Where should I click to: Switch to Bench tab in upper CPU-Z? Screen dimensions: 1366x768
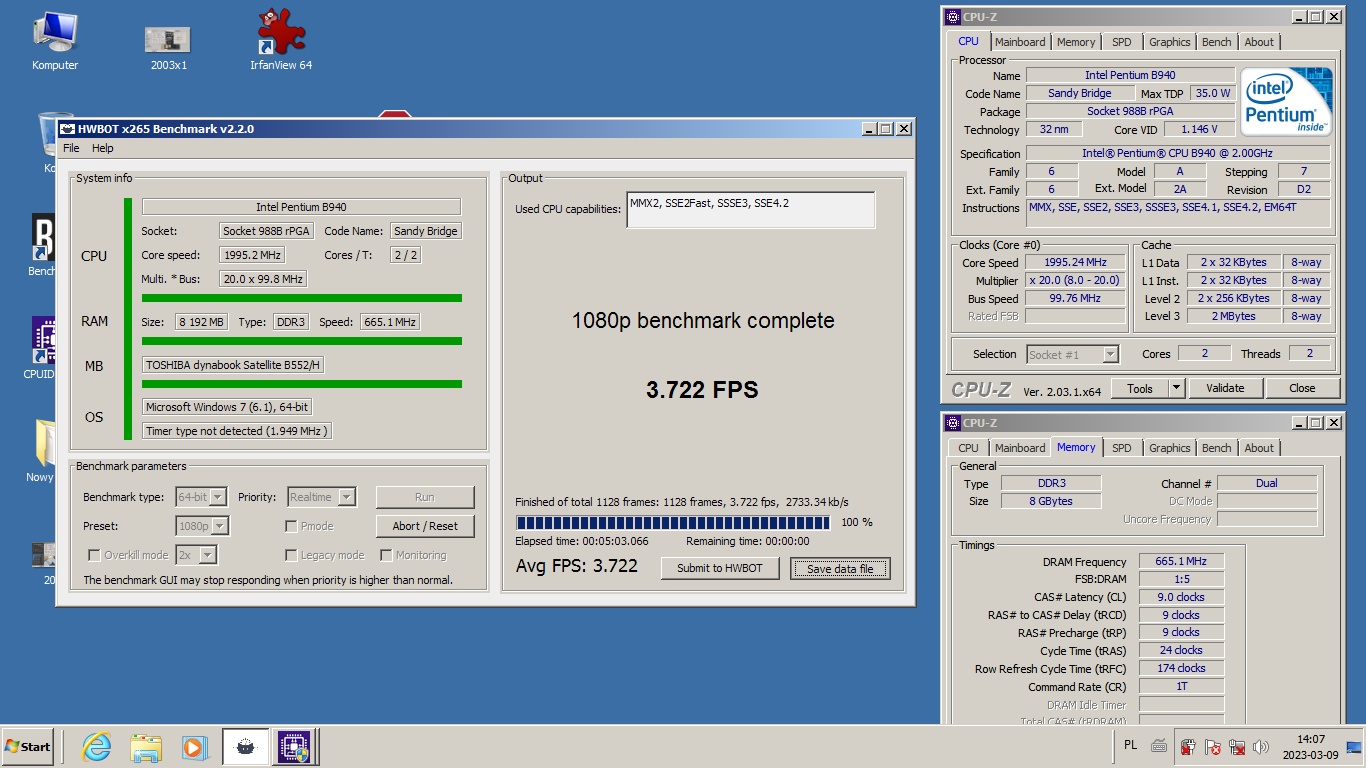click(1216, 42)
